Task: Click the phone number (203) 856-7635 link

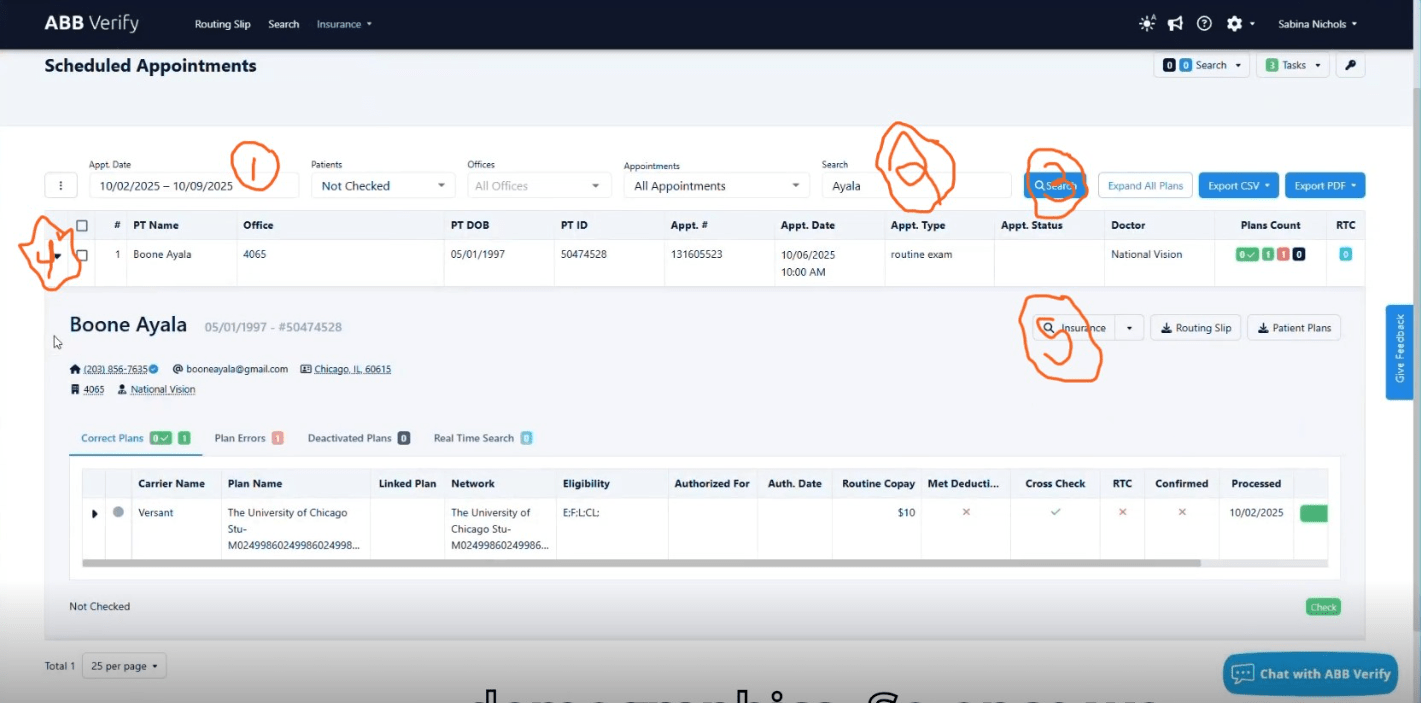Action: coord(116,369)
